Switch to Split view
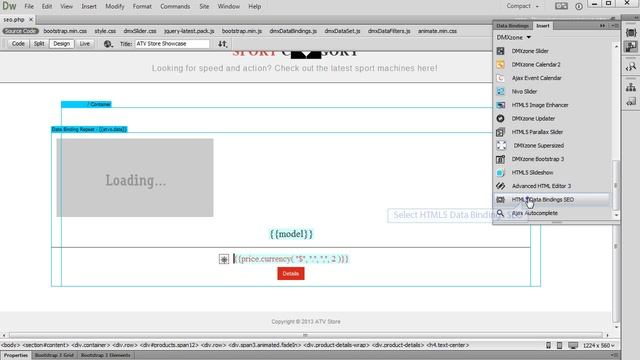The height and width of the screenshot is (360, 640). tap(39, 44)
